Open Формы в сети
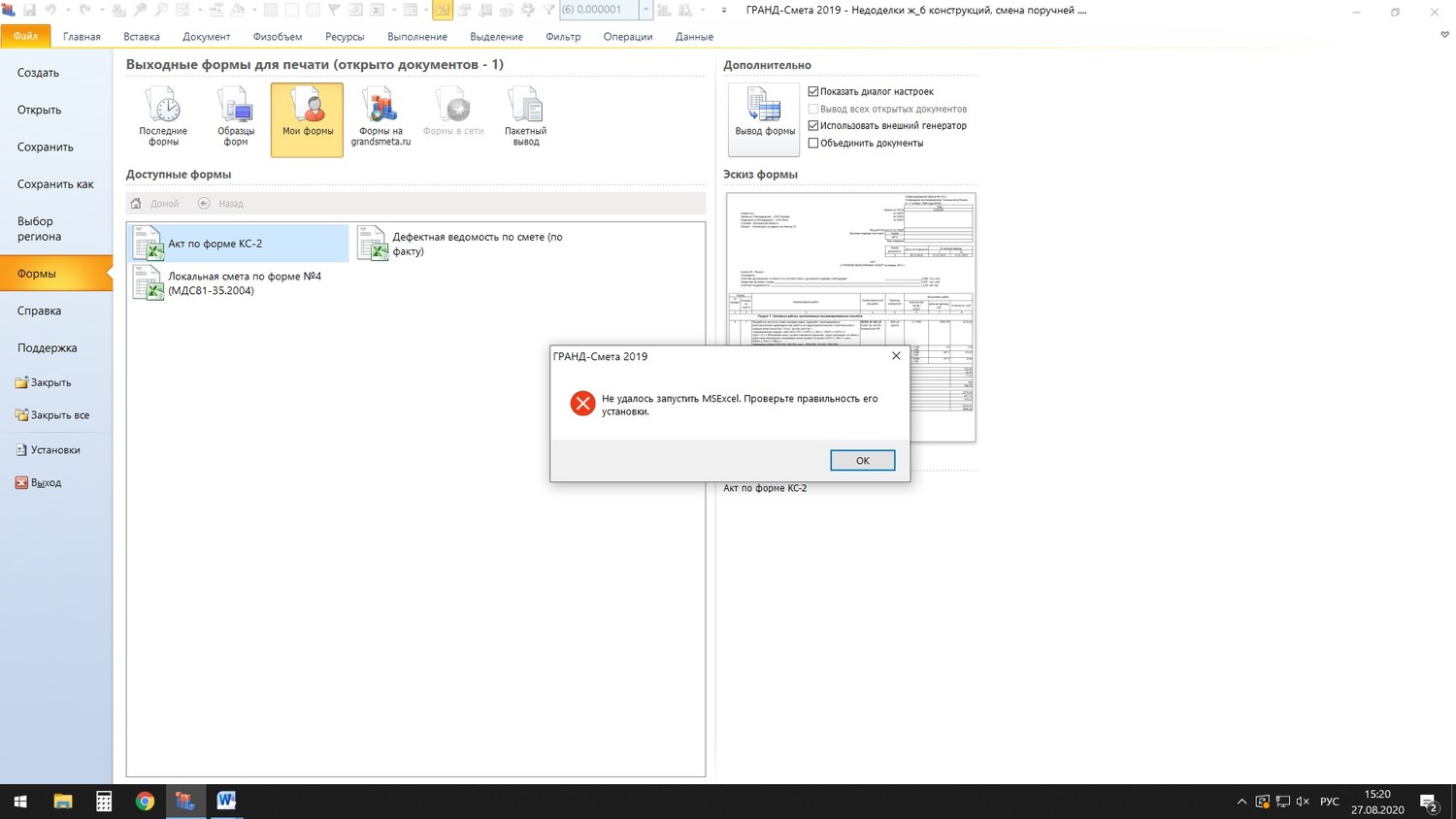This screenshot has width=1456, height=819. (453, 118)
